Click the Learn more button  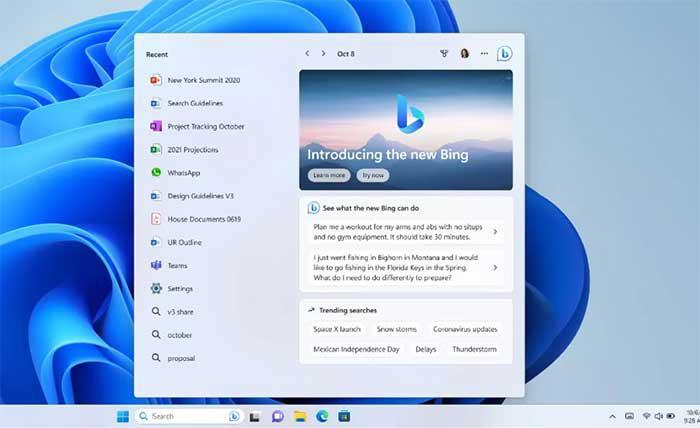[x=329, y=175]
